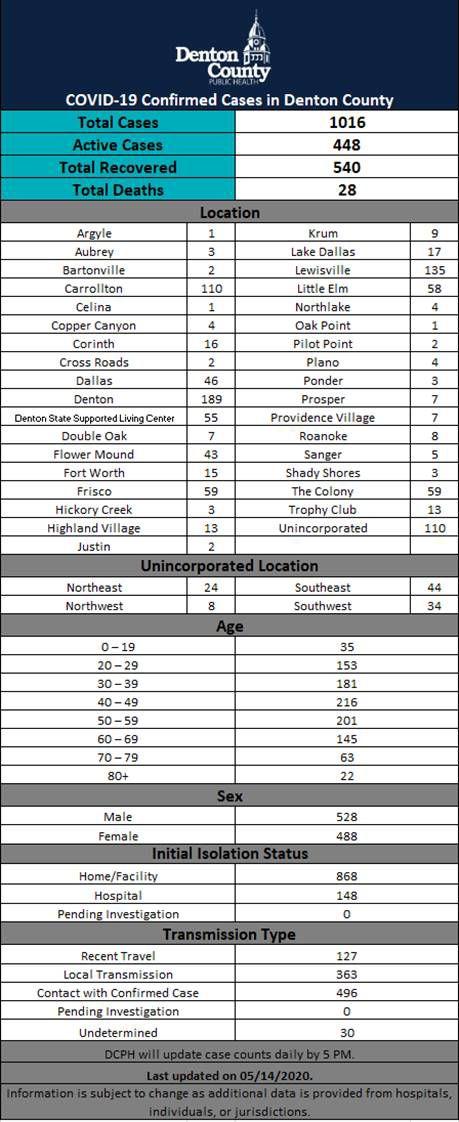Select the Total Deaths teal cell
Screen dimensions: 459x1122
pos(117,190)
